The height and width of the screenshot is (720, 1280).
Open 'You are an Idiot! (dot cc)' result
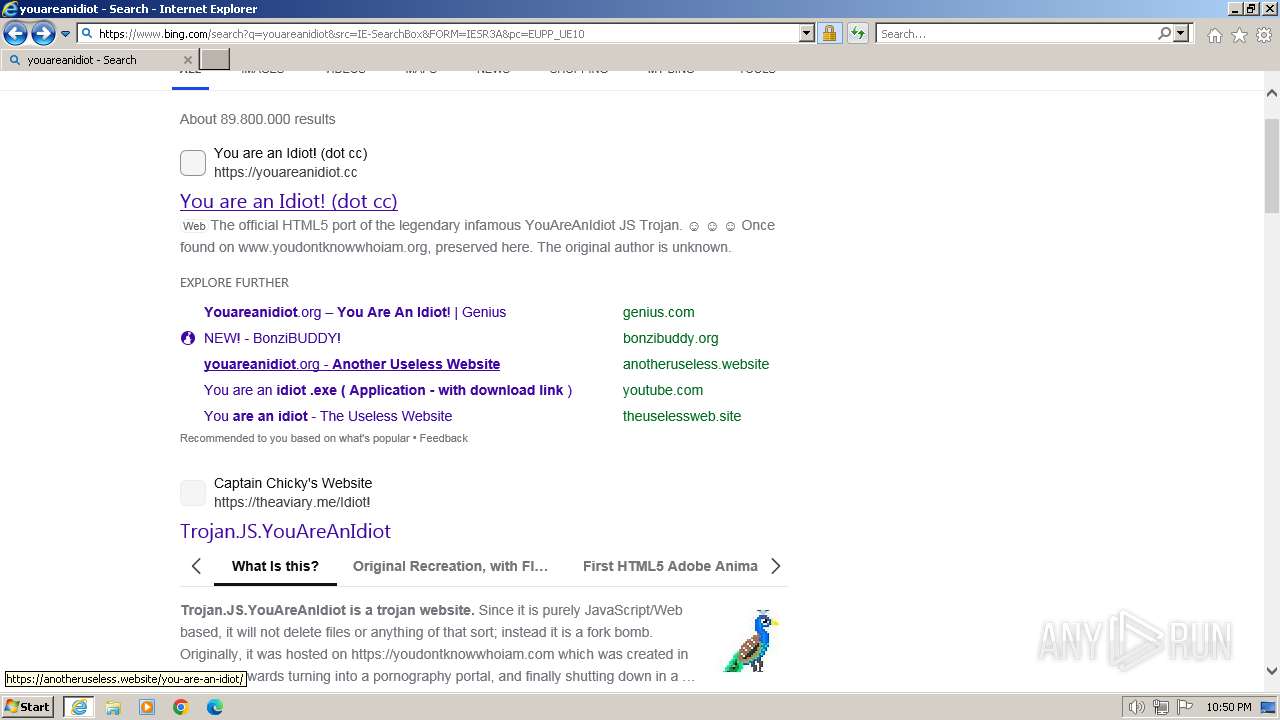pos(288,201)
